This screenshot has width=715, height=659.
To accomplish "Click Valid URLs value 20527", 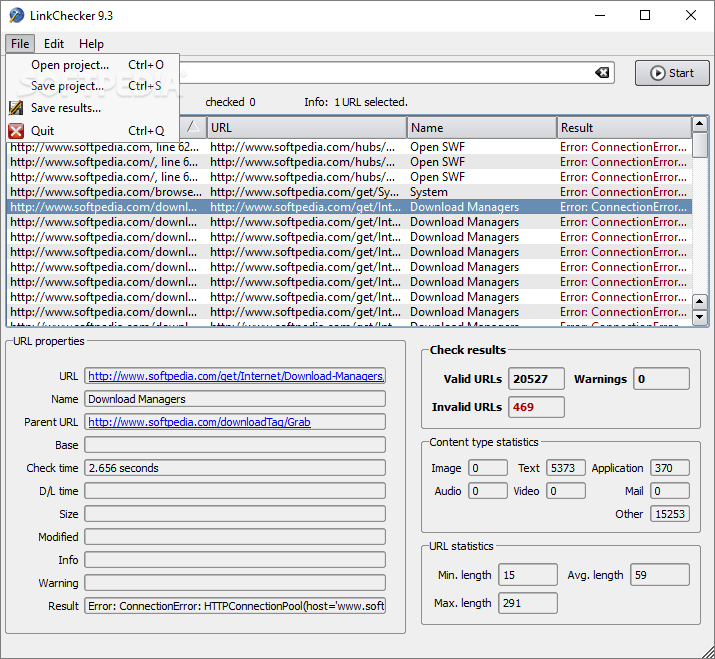I will click(536, 379).
